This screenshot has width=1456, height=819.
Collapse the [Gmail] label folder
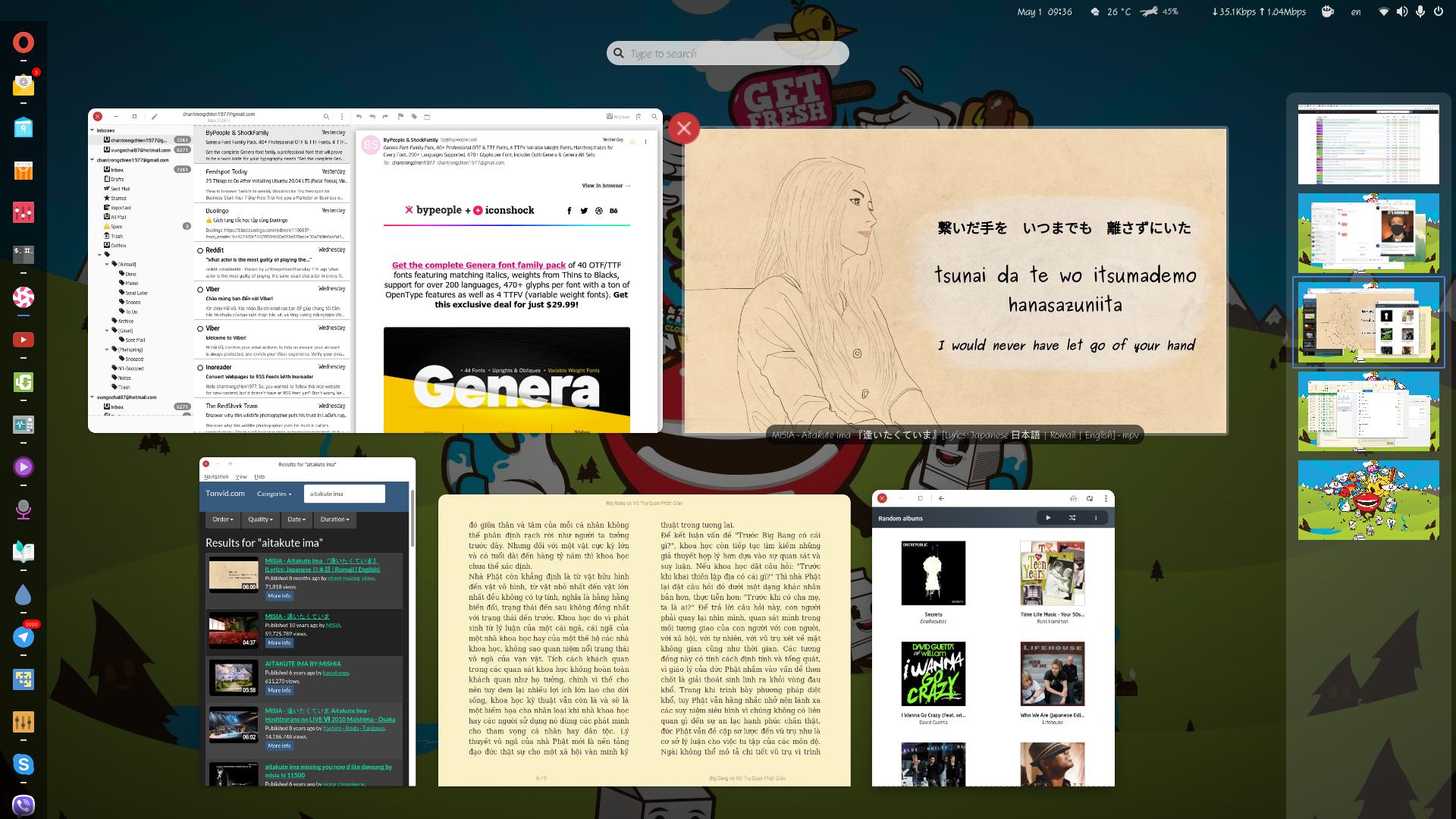coord(107,331)
